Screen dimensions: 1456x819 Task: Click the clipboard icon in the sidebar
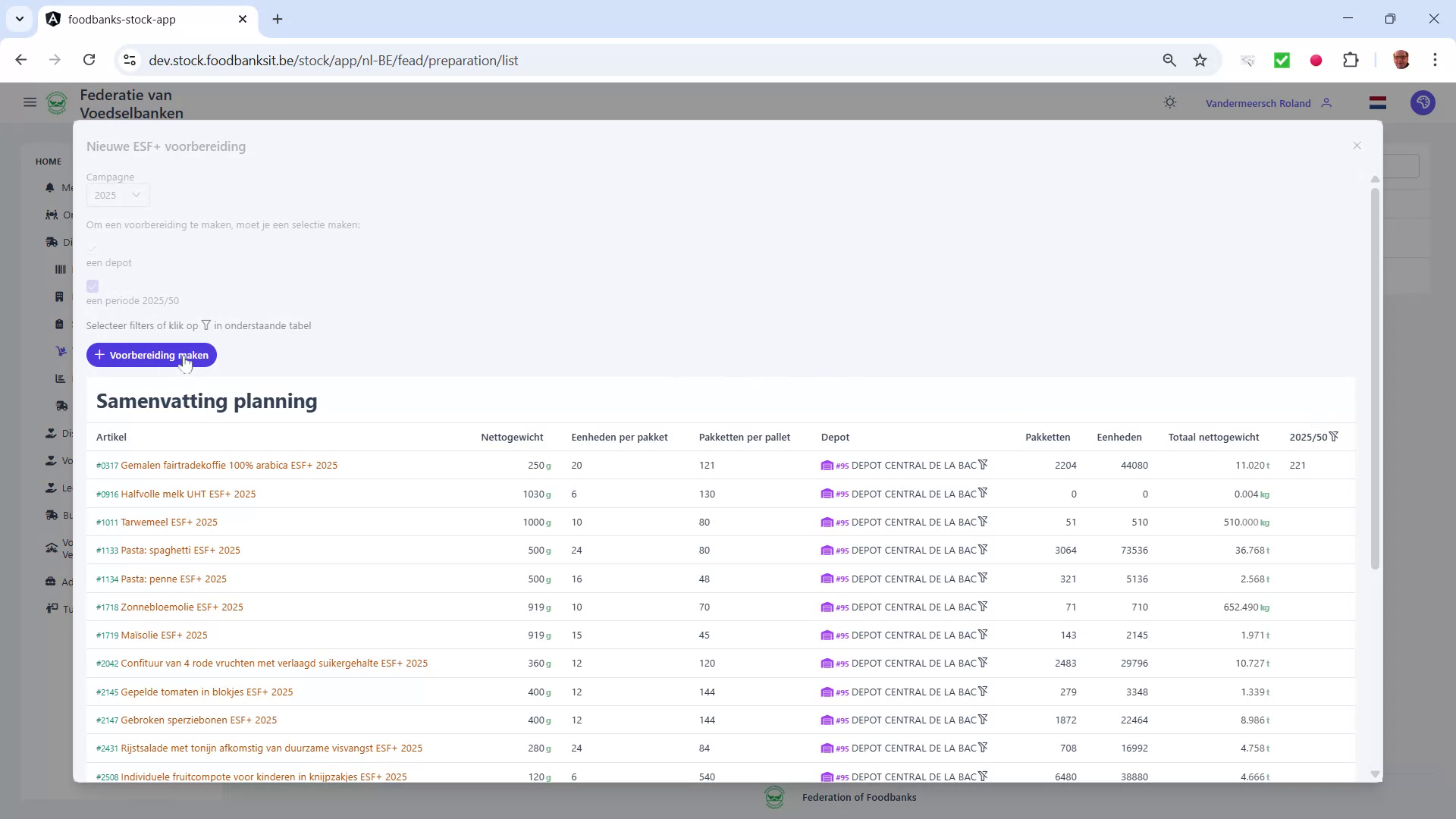pyautogui.click(x=60, y=324)
